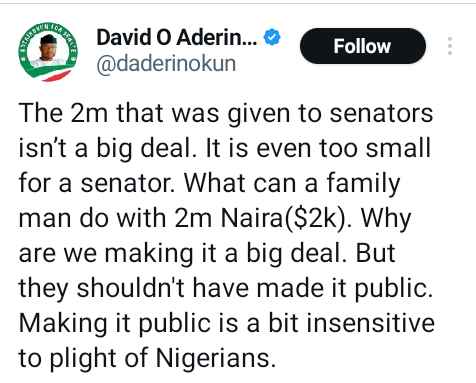Open the display name David O Aderin...
Screen dimensions: 476x383
coord(177,37)
